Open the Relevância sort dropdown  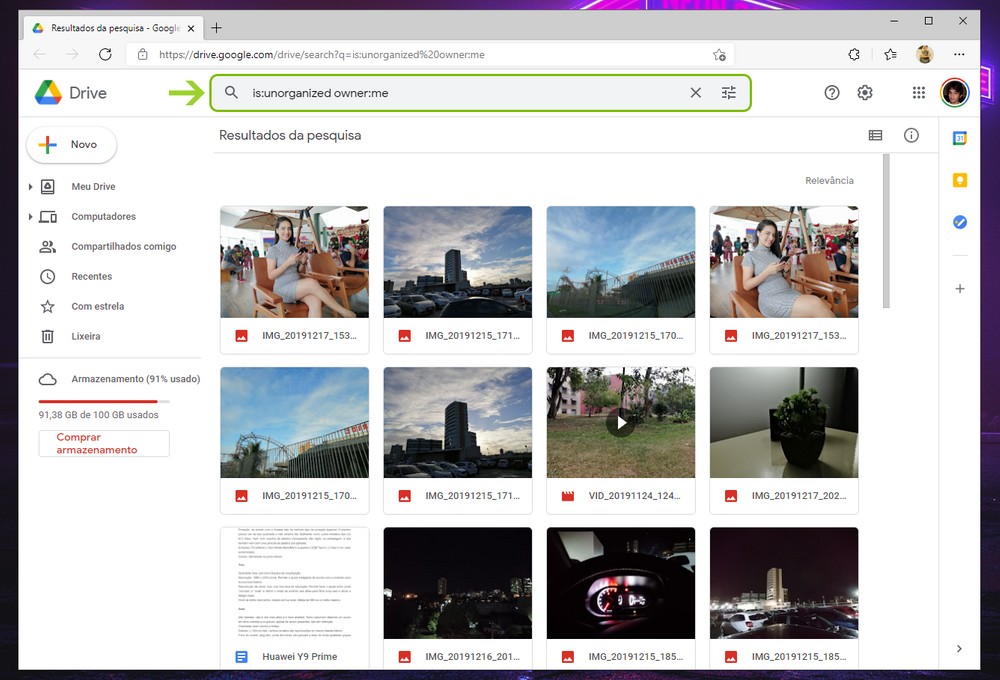tap(829, 181)
